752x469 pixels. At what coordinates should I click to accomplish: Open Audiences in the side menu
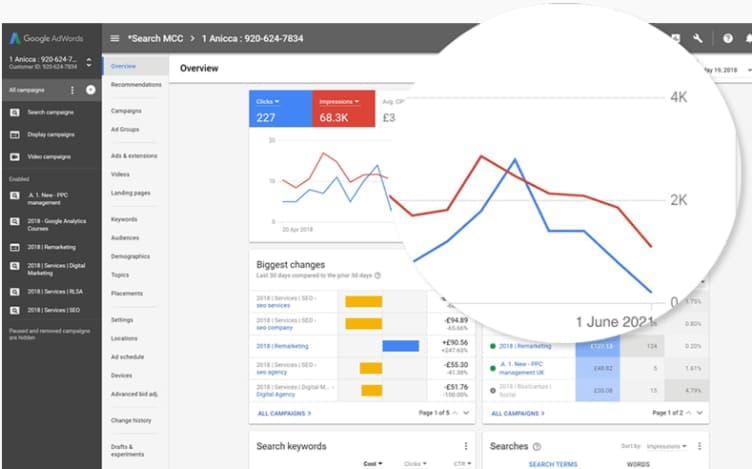click(x=125, y=238)
